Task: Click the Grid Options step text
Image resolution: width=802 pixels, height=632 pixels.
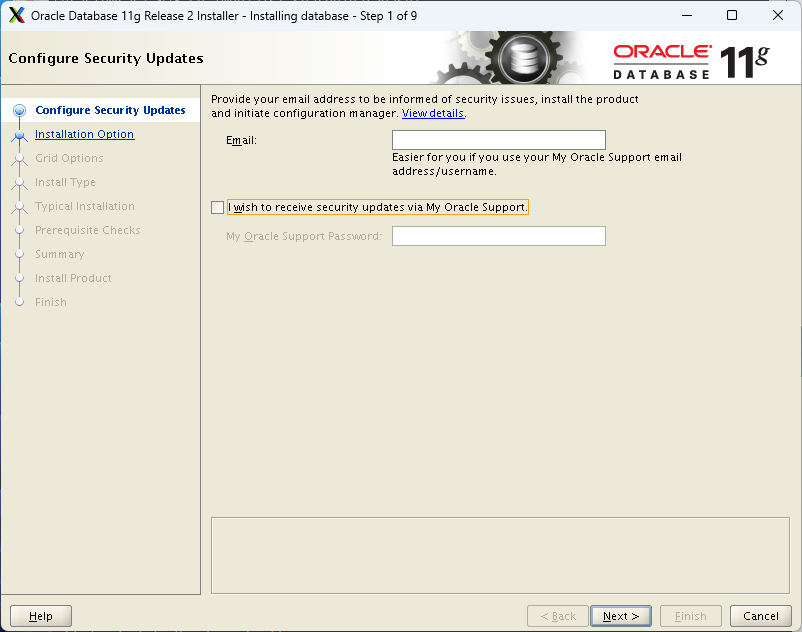Action: (69, 158)
